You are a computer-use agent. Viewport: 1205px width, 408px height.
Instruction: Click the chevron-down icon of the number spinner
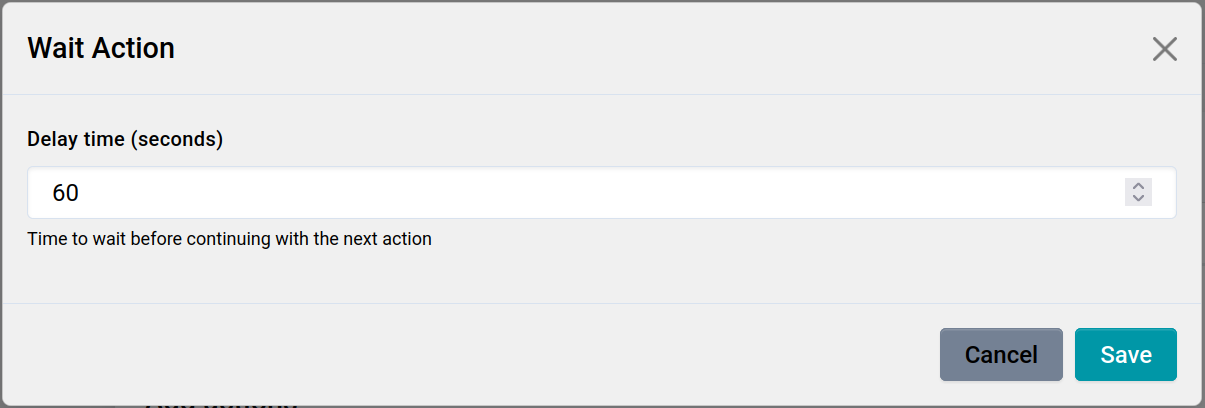1138,198
